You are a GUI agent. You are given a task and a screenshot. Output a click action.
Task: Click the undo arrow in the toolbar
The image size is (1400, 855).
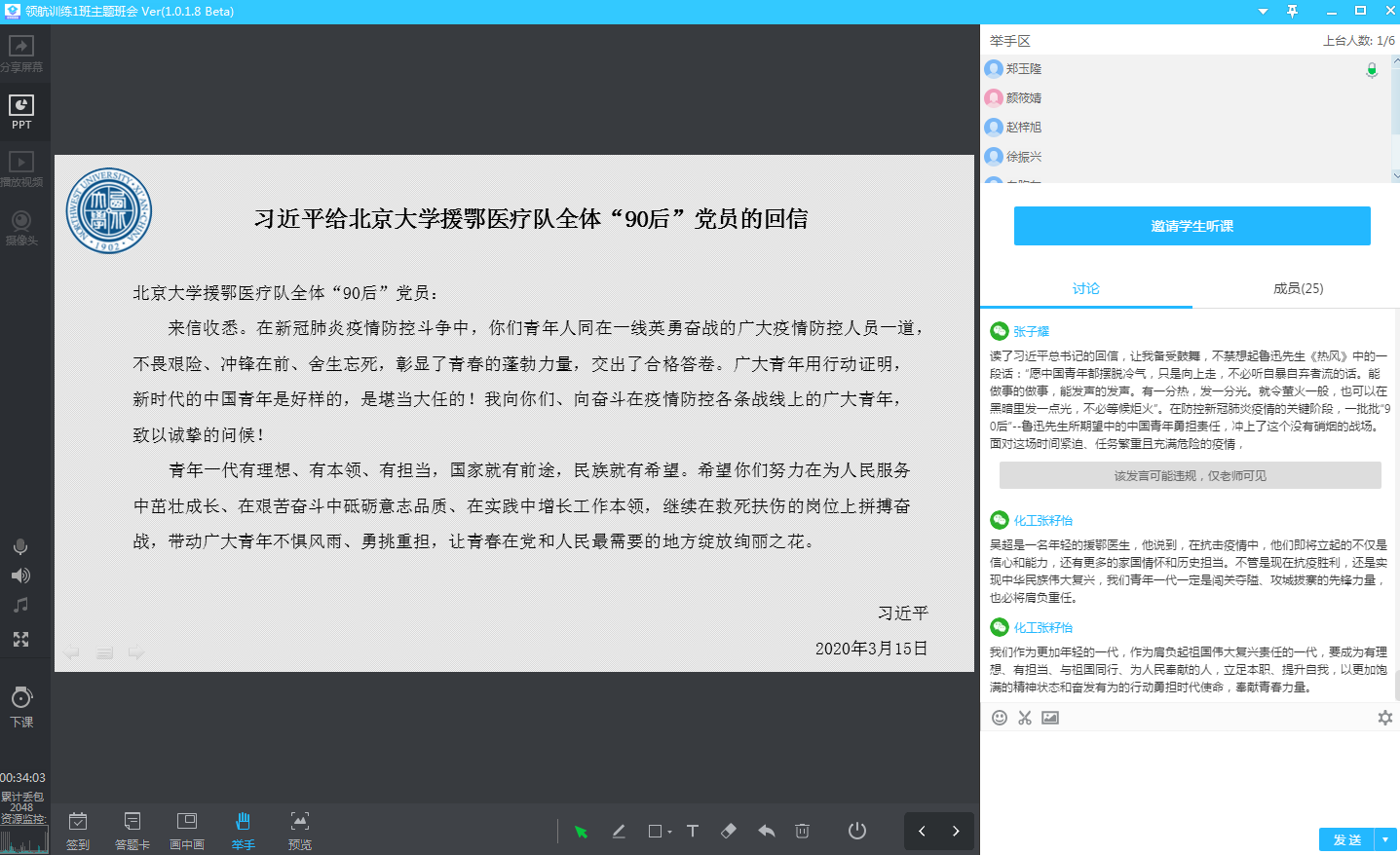(767, 831)
